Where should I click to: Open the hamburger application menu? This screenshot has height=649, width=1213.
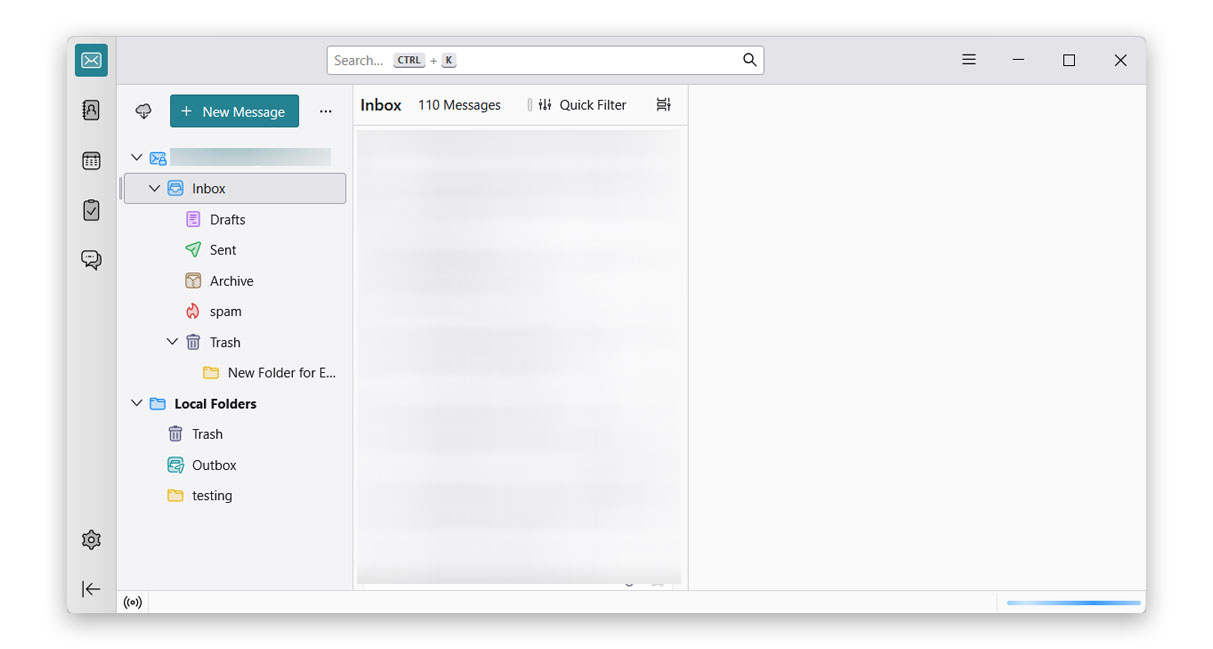[x=968, y=60]
